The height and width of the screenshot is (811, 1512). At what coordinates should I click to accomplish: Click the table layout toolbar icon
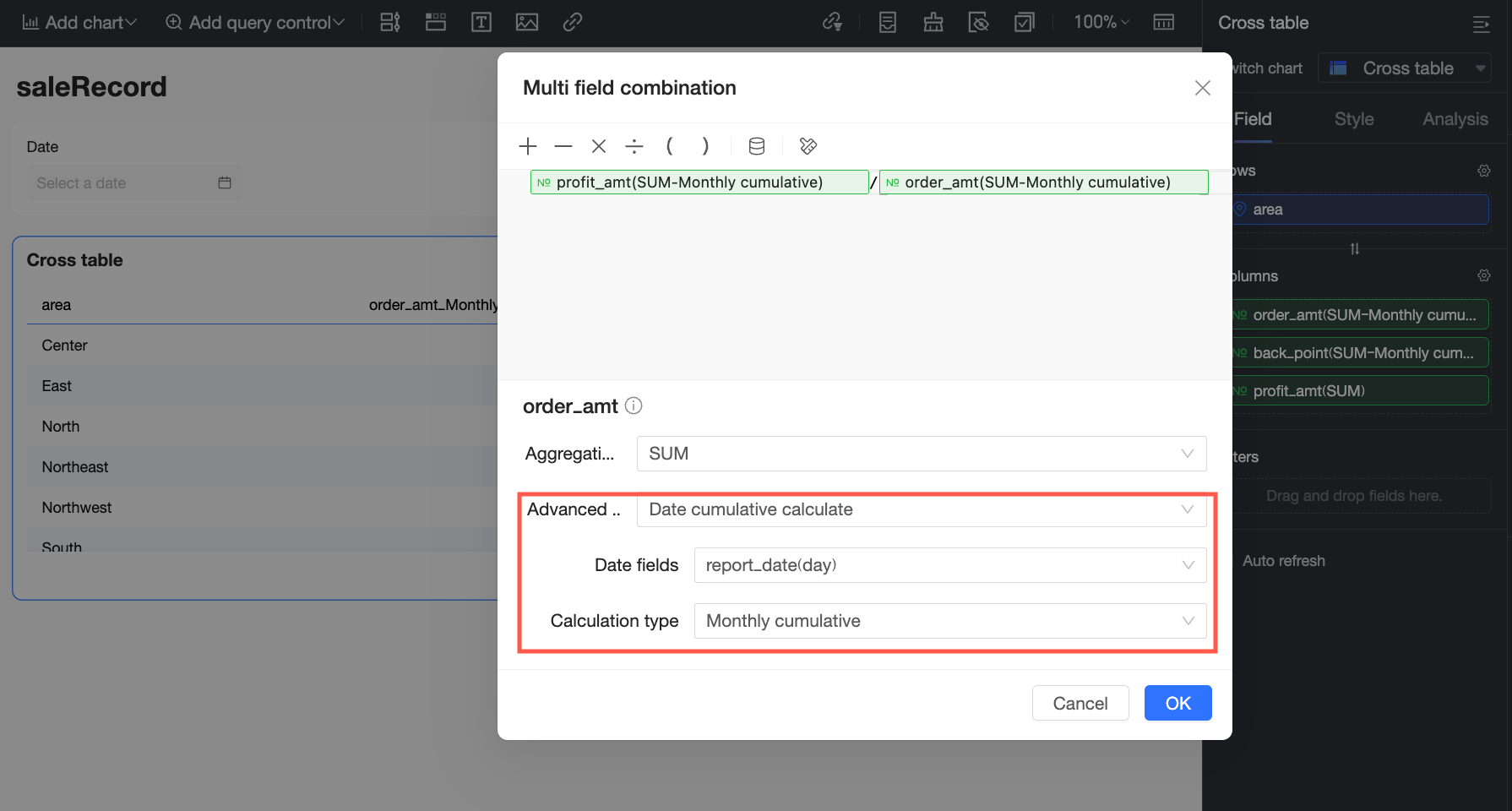click(x=1164, y=23)
